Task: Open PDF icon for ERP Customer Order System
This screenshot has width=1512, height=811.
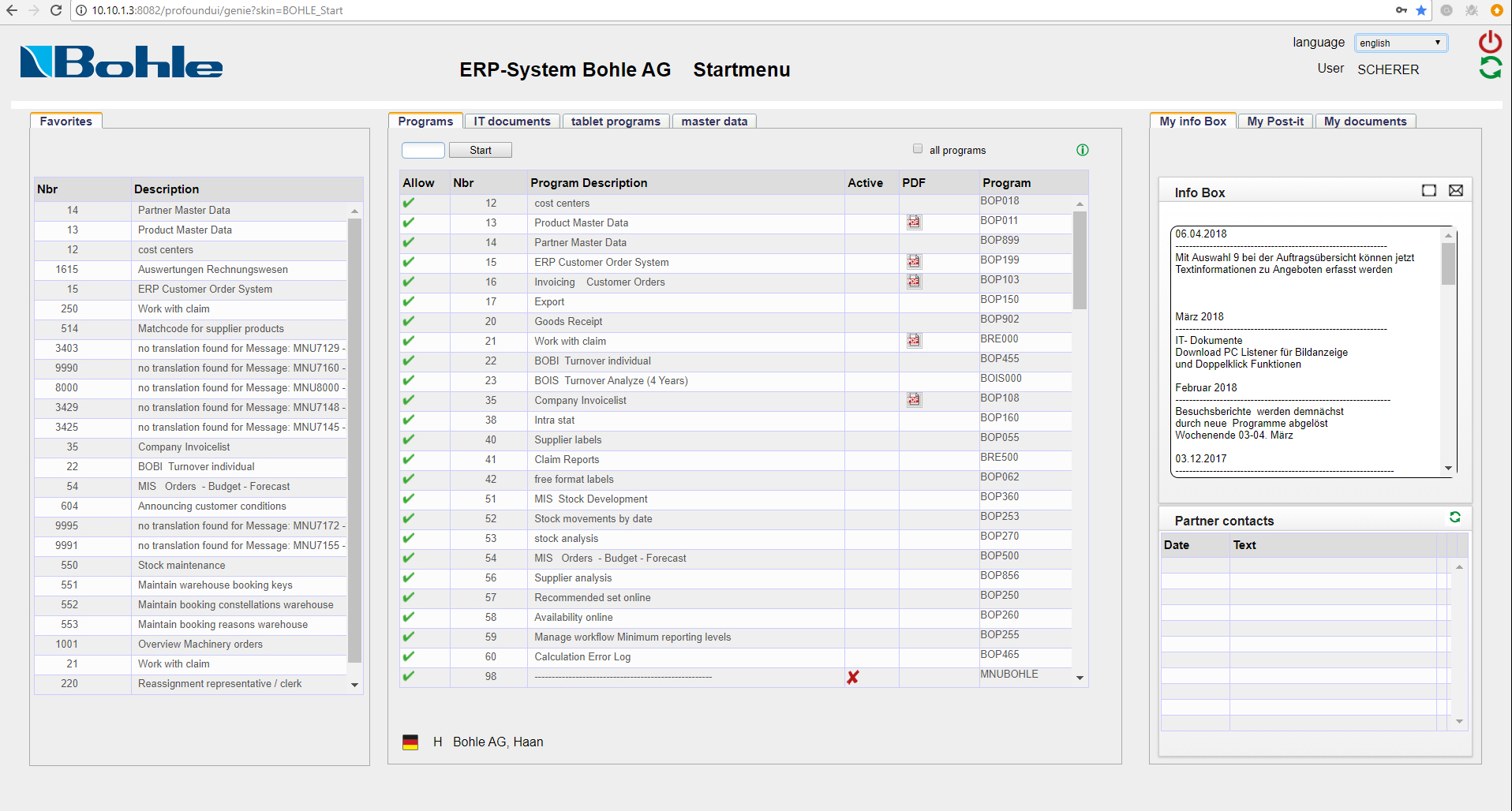Action: (914, 262)
